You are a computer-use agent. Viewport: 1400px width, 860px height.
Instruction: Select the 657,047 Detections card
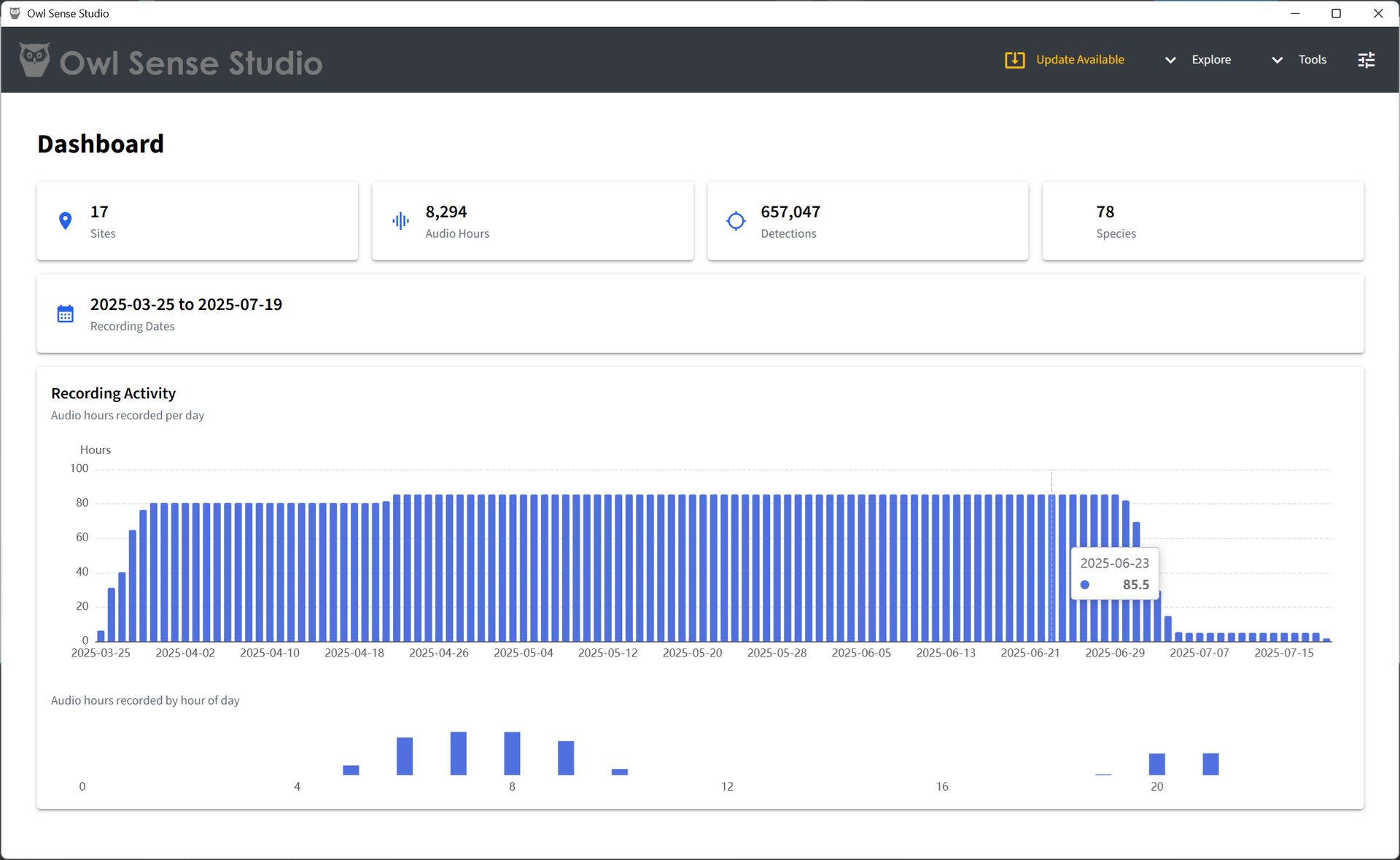[x=868, y=221]
